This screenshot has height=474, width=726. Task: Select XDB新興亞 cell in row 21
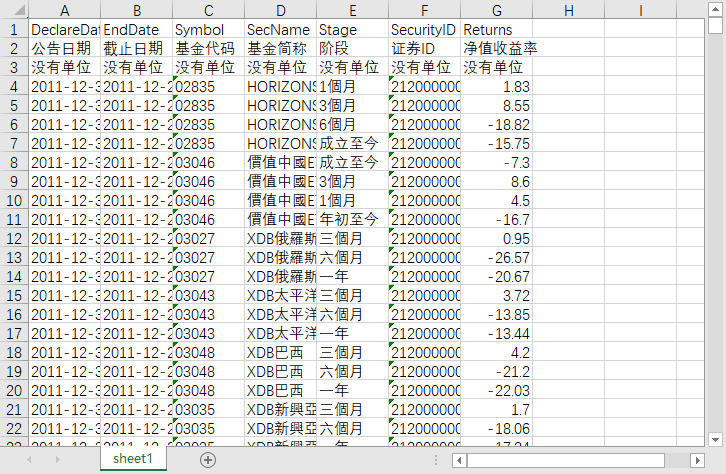point(281,409)
